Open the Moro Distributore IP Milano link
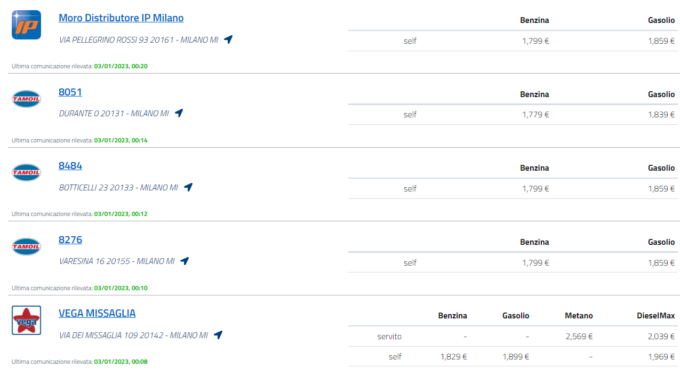 coord(121,18)
